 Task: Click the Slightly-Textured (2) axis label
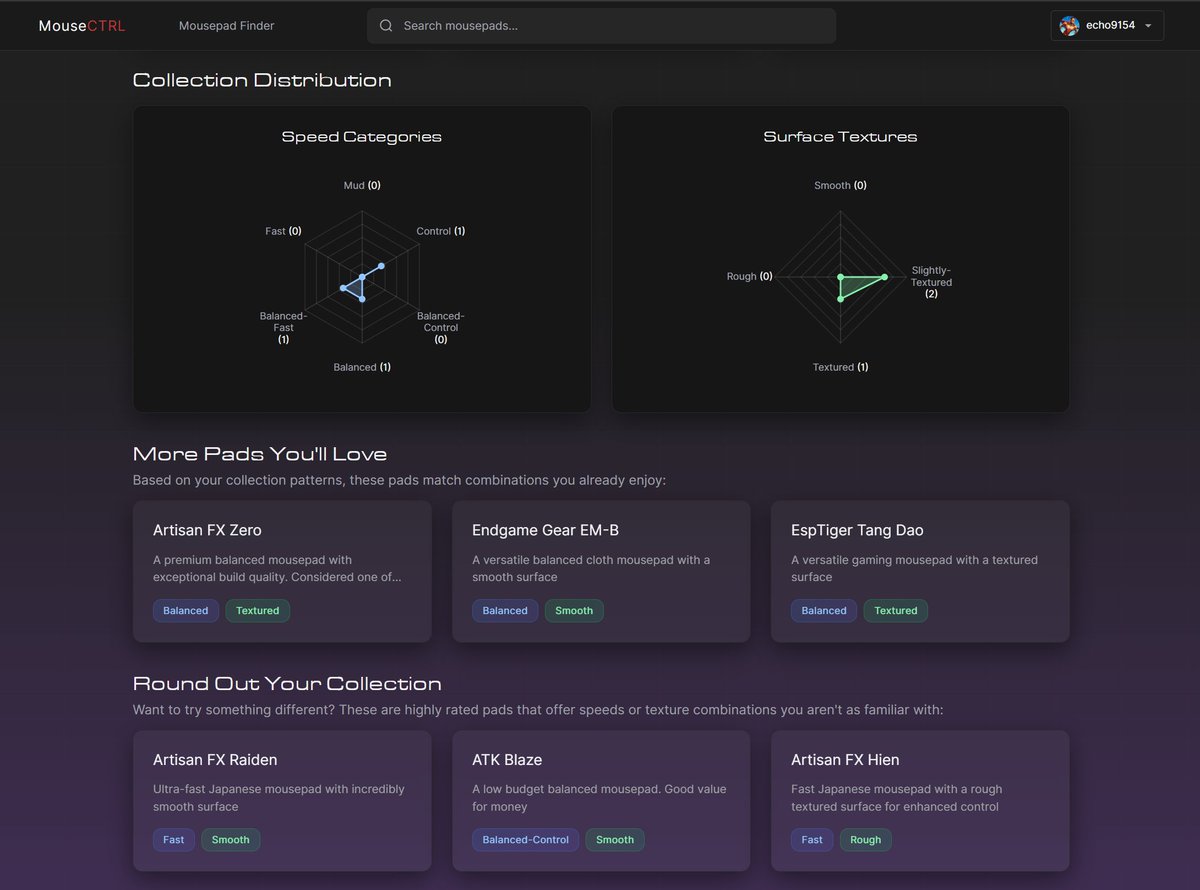click(932, 282)
